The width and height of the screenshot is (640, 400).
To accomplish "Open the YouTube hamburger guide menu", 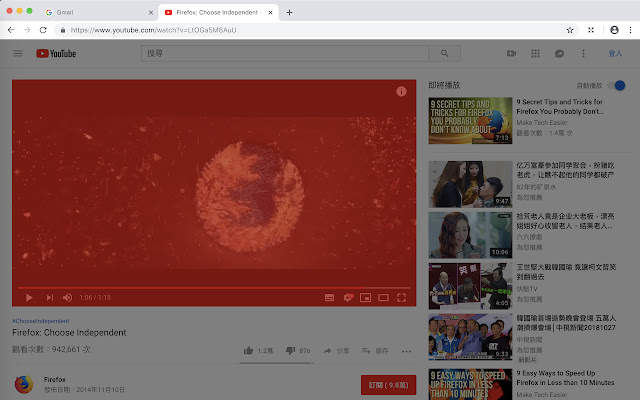I will pyautogui.click(x=18, y=53).
